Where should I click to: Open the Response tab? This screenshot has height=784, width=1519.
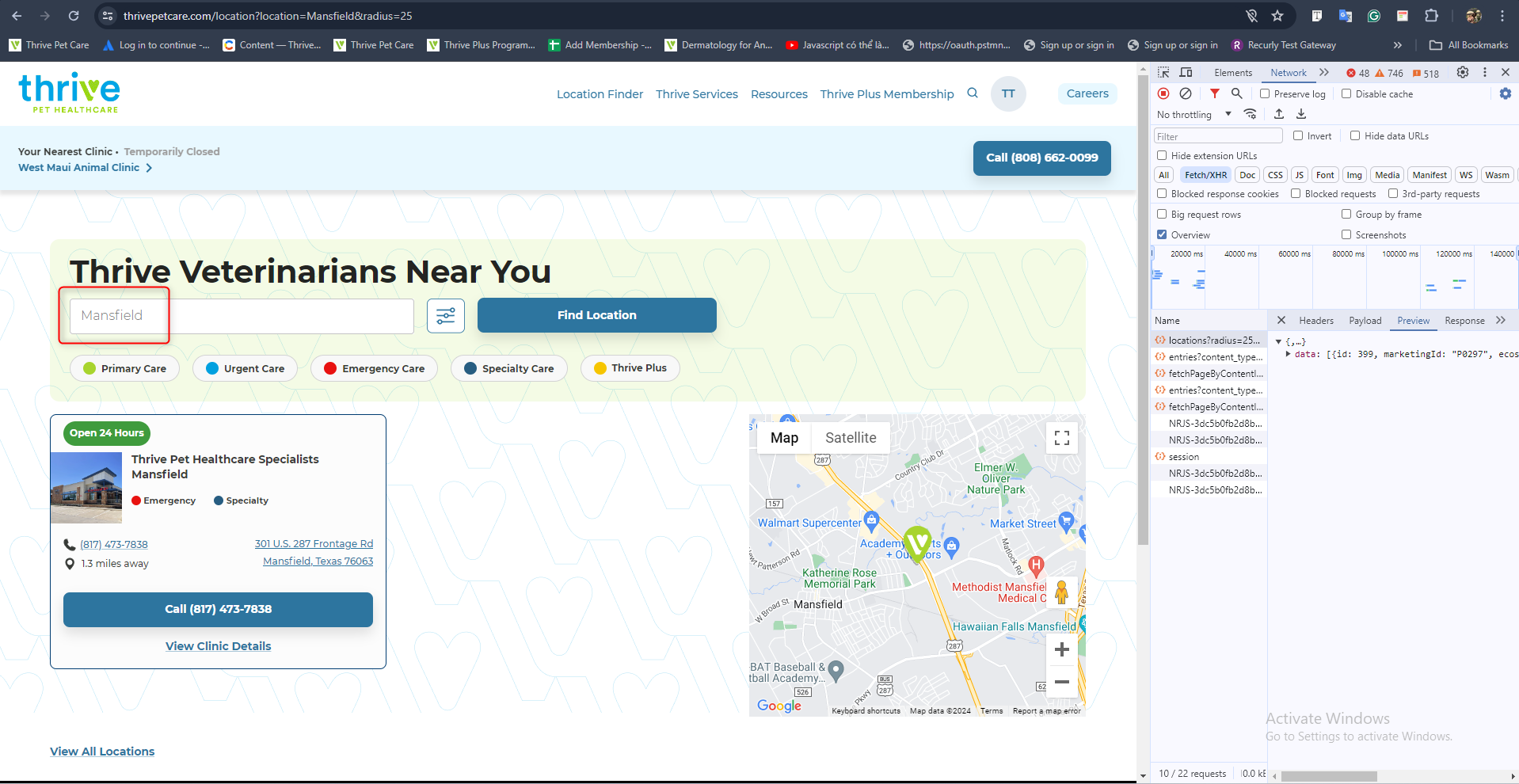coord(1464,320)
